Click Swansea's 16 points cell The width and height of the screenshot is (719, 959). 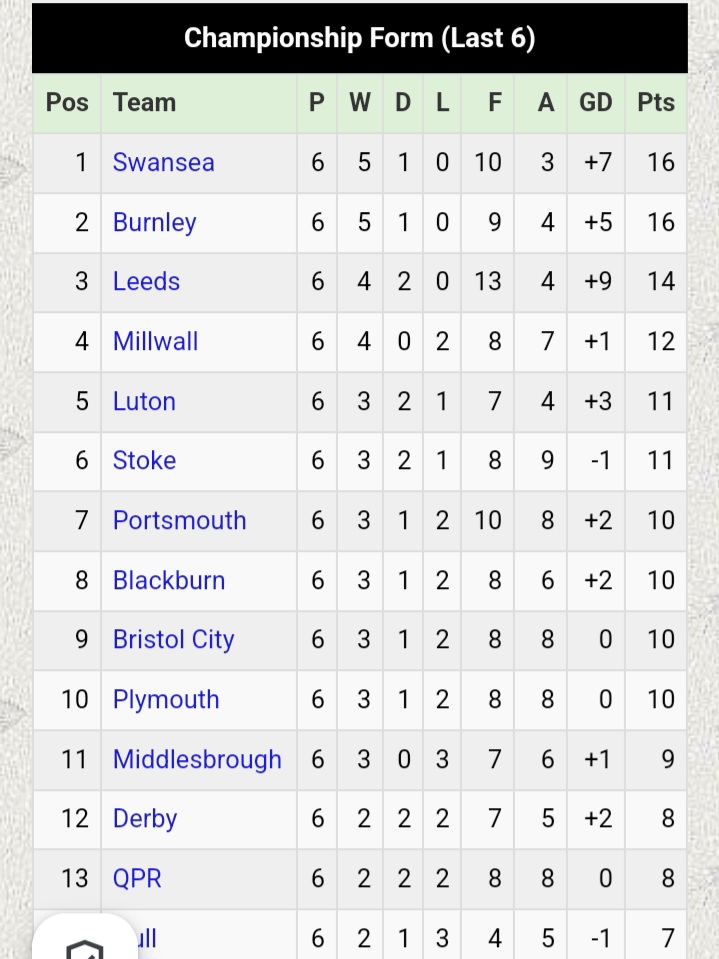pyautogui.click(x=660, y=162)
